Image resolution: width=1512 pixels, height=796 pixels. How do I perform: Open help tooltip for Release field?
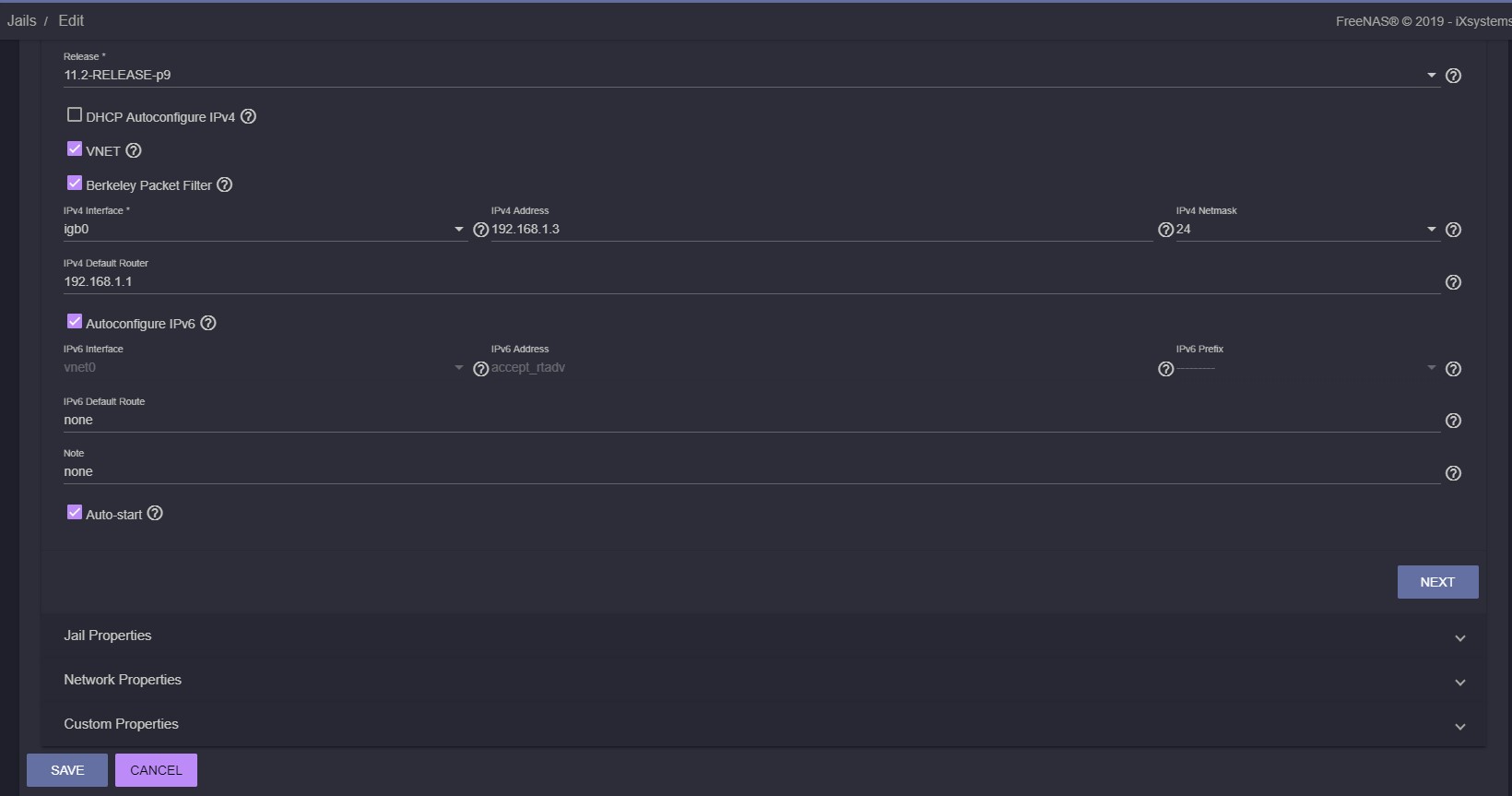(1453, 76)
